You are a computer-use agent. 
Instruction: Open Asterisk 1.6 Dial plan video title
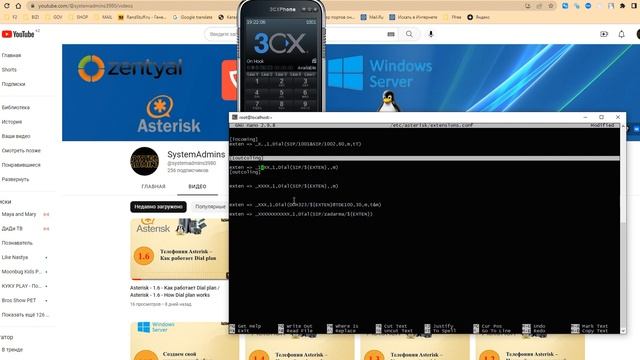[x=175, y=291]
